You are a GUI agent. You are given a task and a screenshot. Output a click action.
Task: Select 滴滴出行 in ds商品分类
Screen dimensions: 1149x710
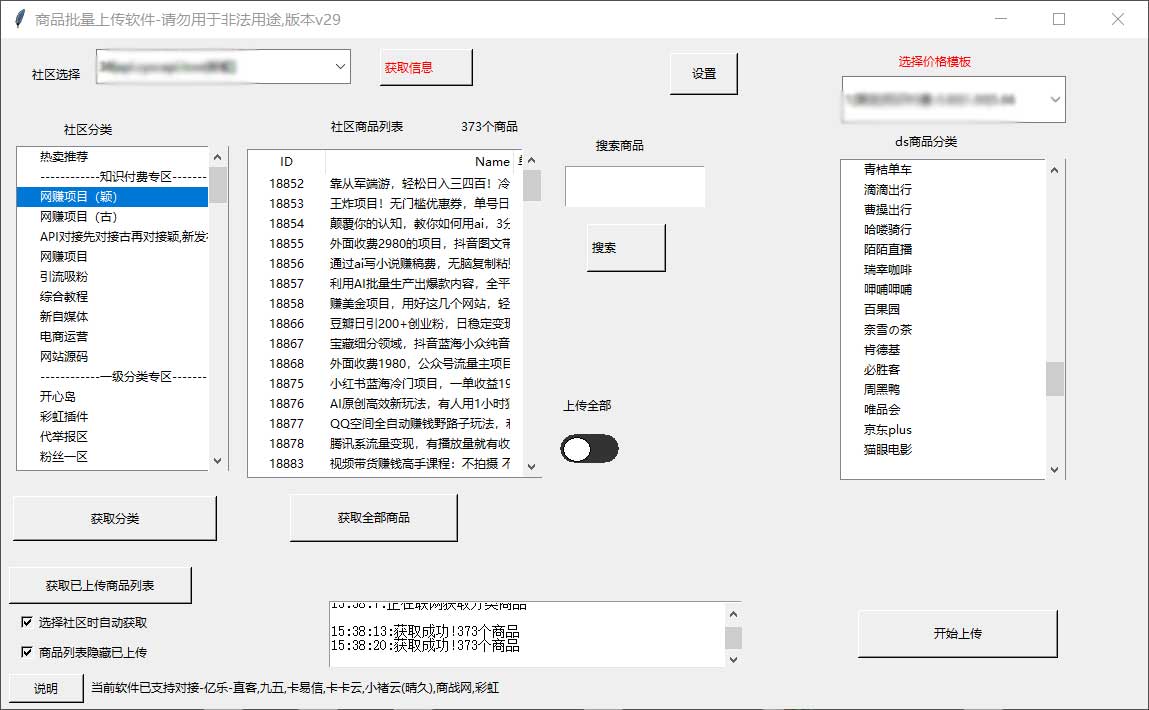943,189
